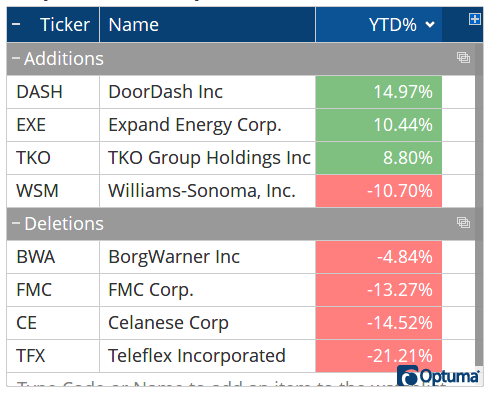490x394 pixels.
Task: Click the add column plus icon
Action: click(x=474, y=19)
